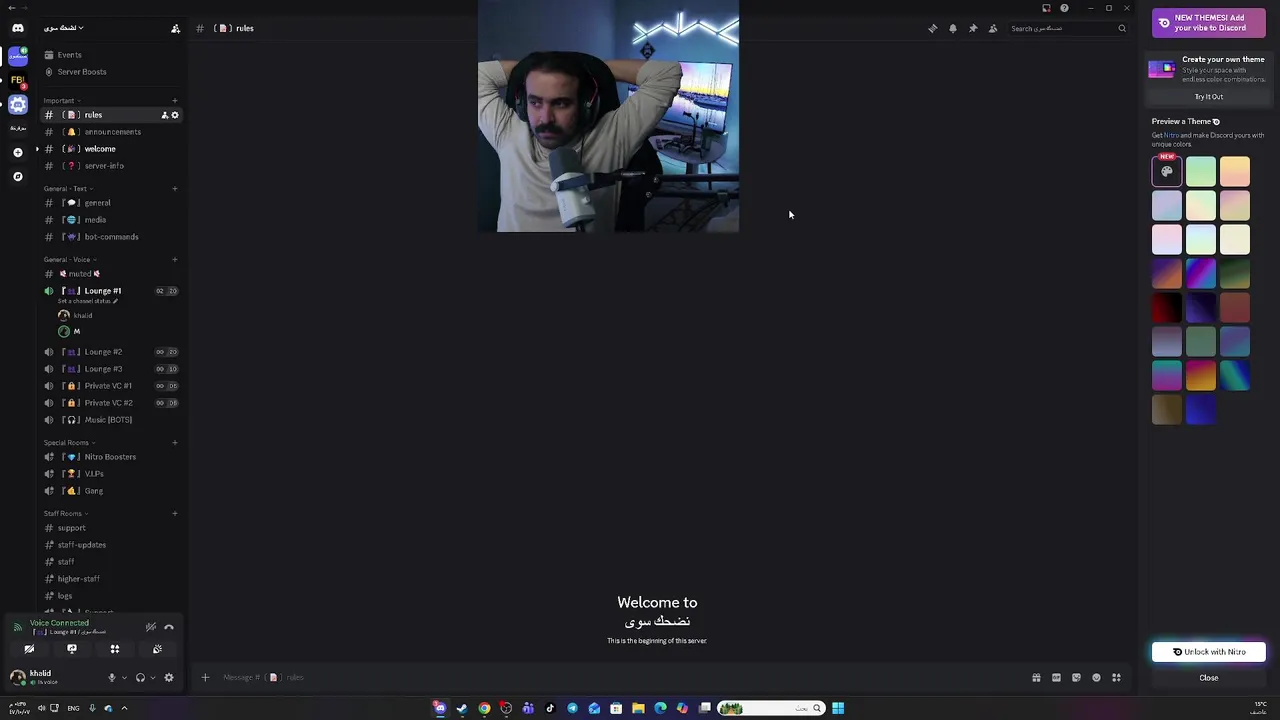Start an Activity from voice panel
The image size is (1280, 720).
coord(115,649)
